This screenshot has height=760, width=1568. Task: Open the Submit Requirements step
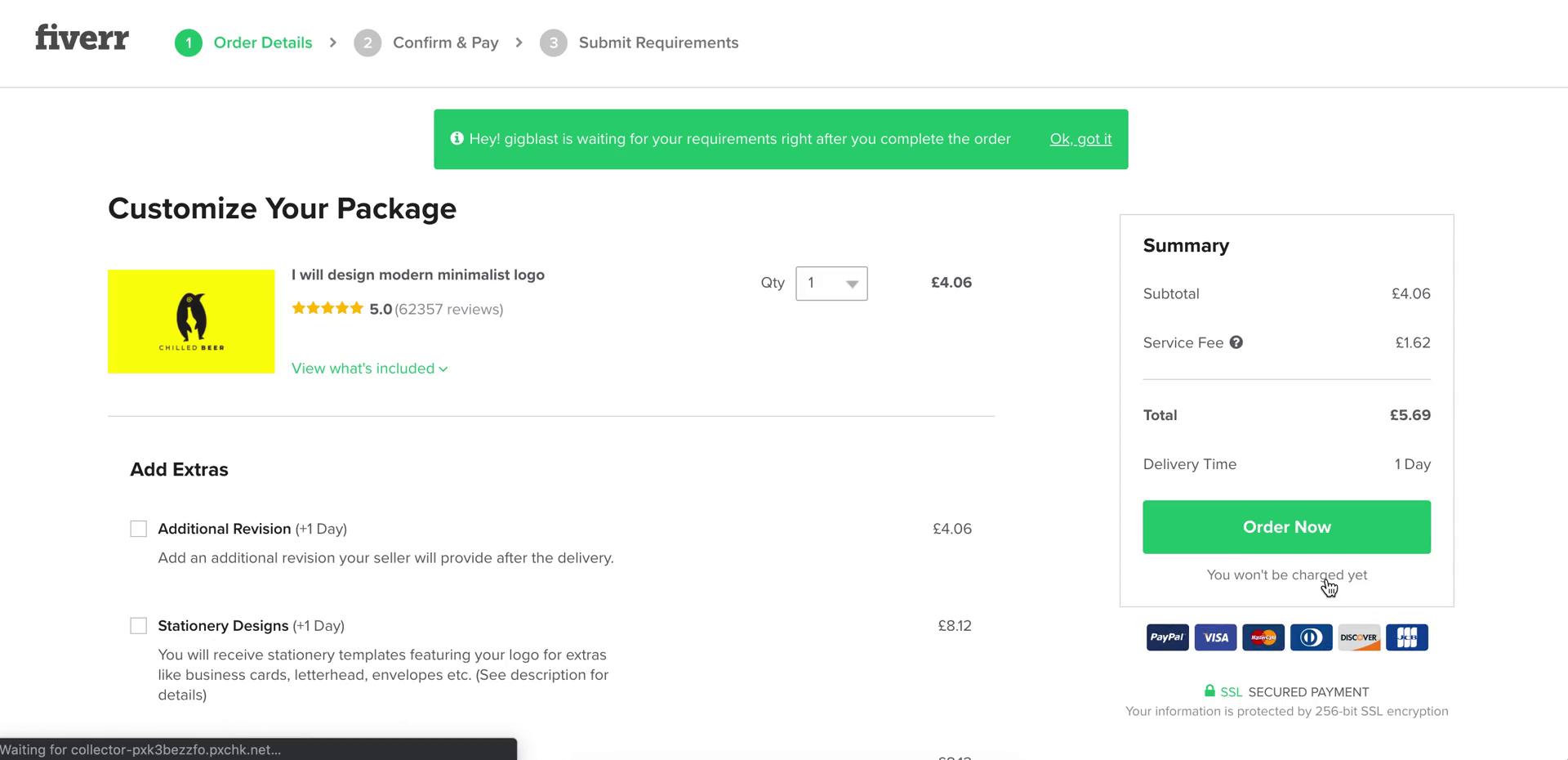[658, 42]
